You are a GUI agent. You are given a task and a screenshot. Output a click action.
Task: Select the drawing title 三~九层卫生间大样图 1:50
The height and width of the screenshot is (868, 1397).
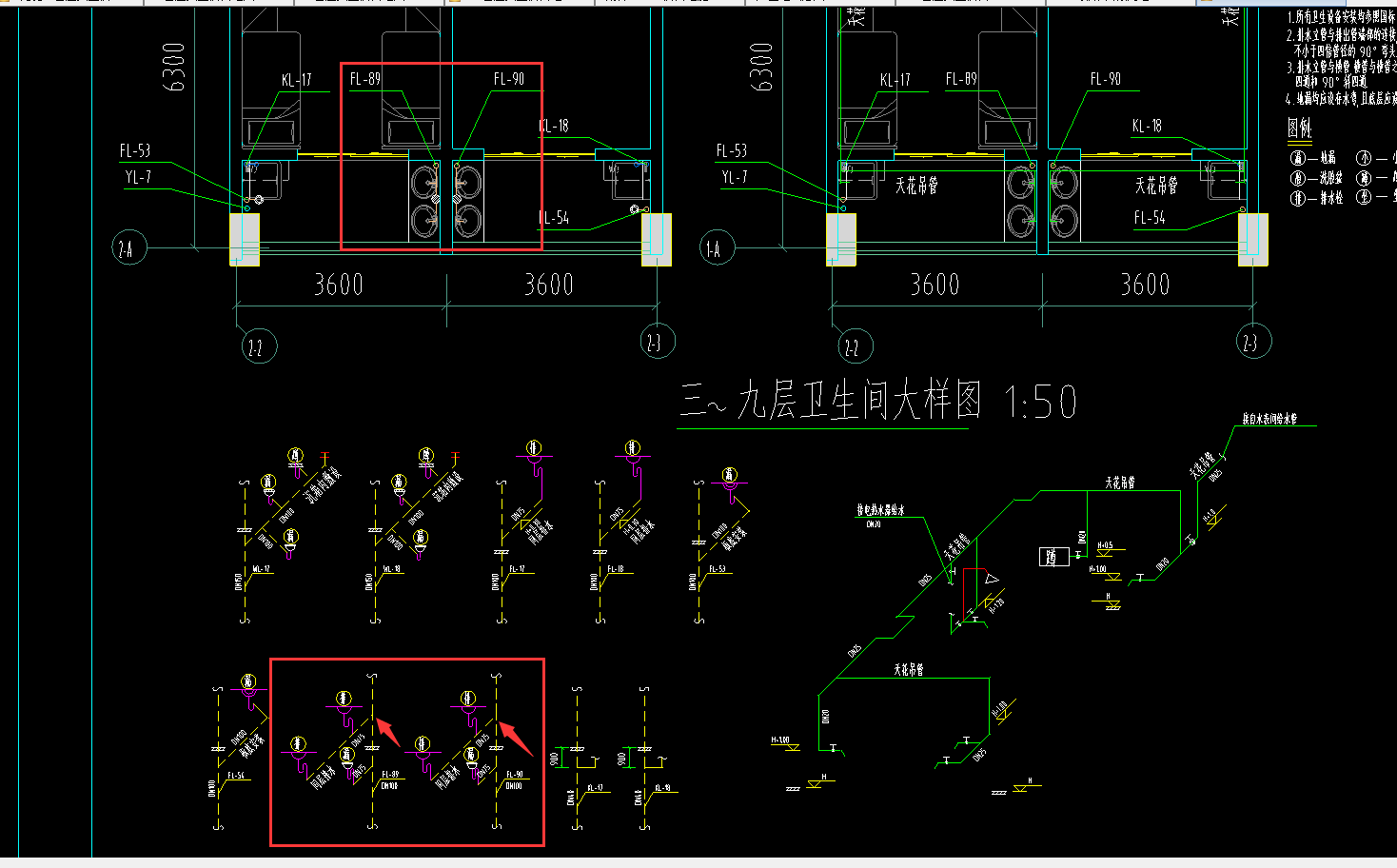[x=878, y=402]
